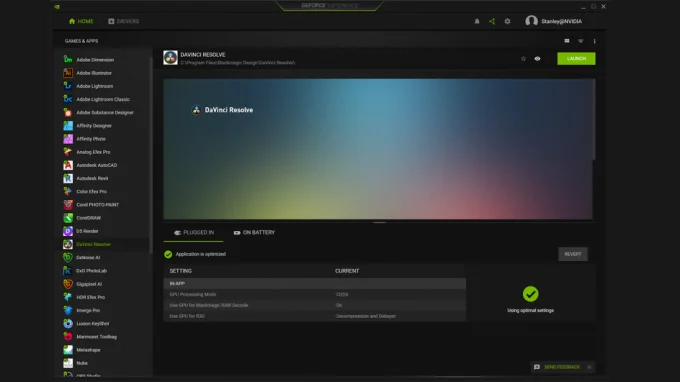Screen dimensions: 680x382
Task: Go to the Home tab
Action: click(x=81, y=21)
